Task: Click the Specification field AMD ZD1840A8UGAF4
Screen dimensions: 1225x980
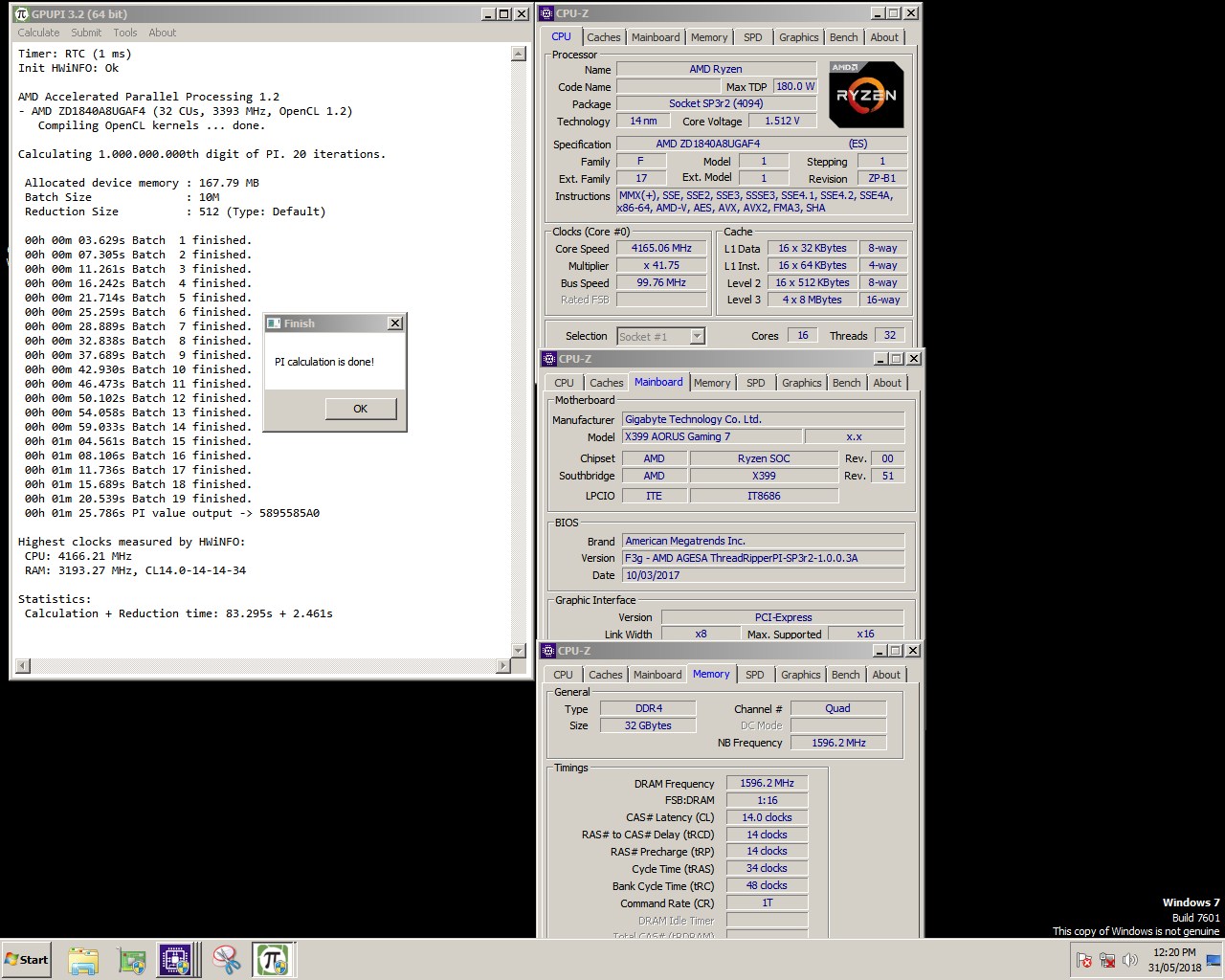Action: pos(761,144)
